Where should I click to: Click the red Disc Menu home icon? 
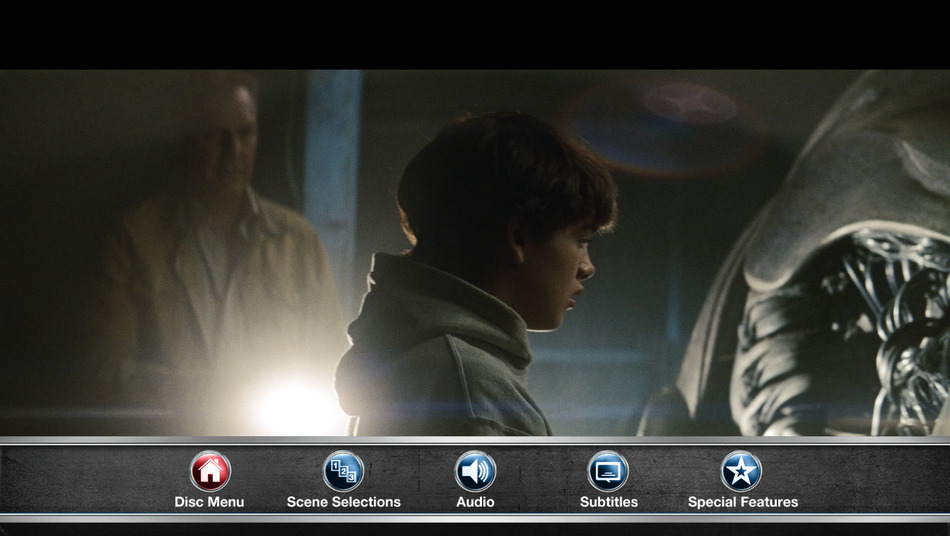(210, 471)
